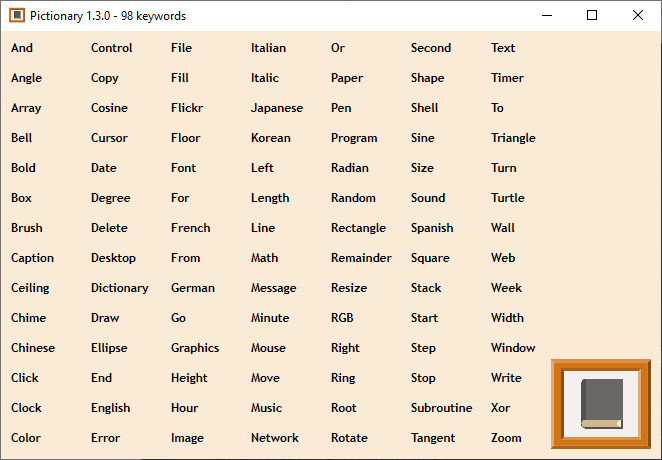This screenshot has height=460, width=662.
Task: Open the 'Rotate' keyword
Action: coord(350,438)
